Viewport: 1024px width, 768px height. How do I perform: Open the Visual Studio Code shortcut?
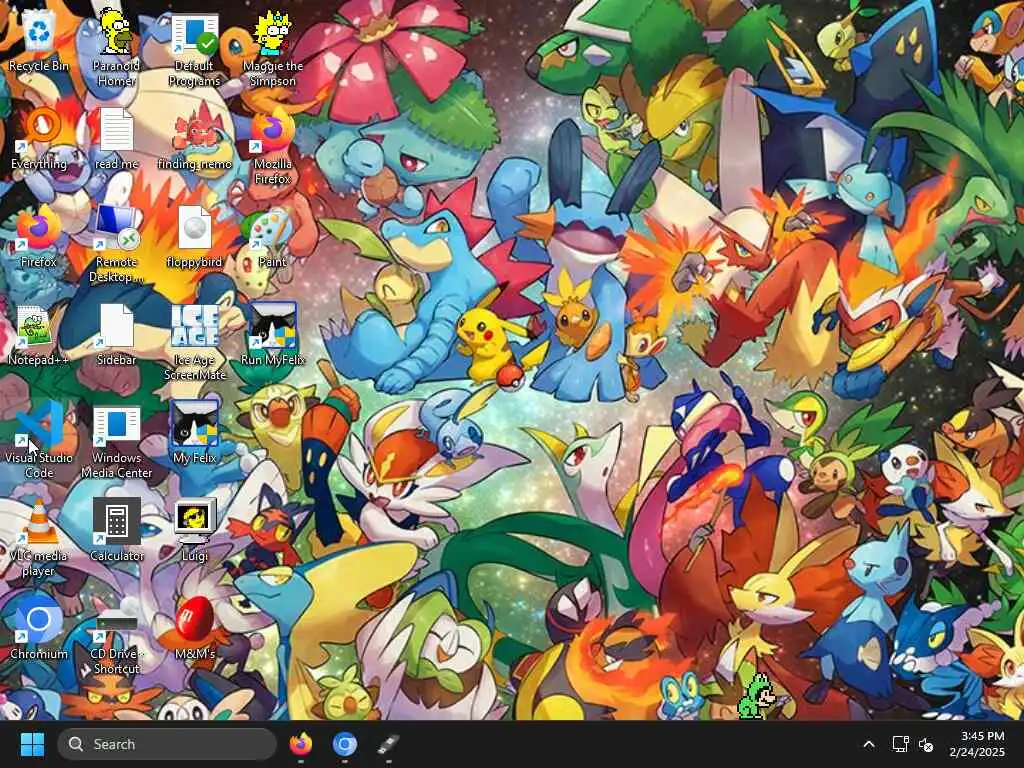click(x=39, y=440)
